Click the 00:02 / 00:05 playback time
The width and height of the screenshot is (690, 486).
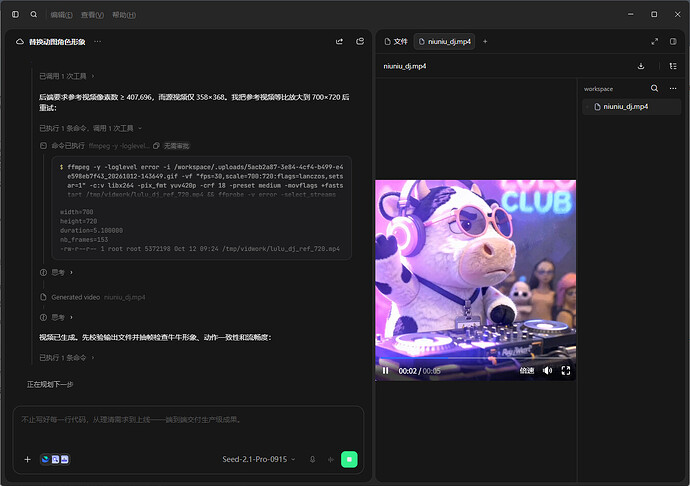[419, 371]
